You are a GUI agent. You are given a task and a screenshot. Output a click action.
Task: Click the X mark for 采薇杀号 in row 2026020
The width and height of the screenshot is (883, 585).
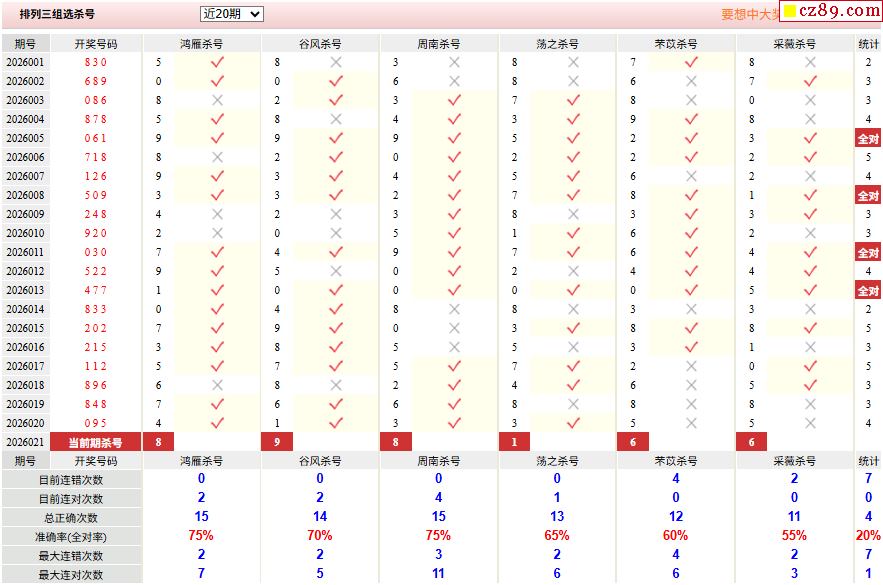pos(810,423)
